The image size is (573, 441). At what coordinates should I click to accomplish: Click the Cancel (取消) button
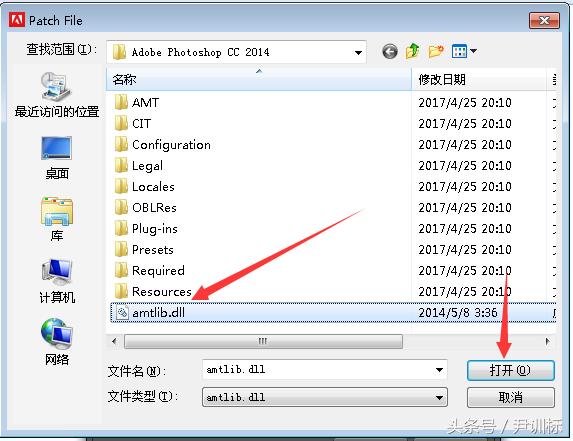click(511, 398)
